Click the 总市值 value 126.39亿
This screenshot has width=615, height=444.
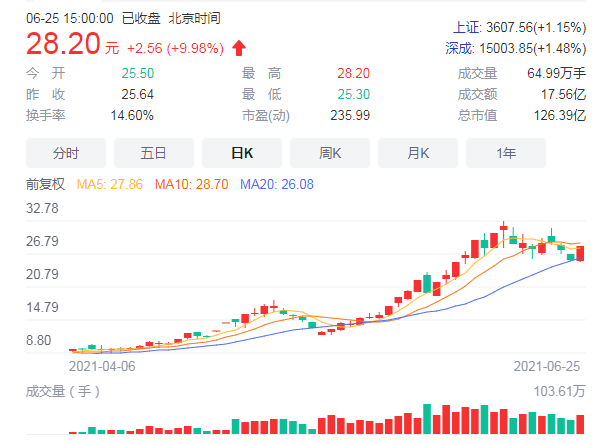[560, 116]
